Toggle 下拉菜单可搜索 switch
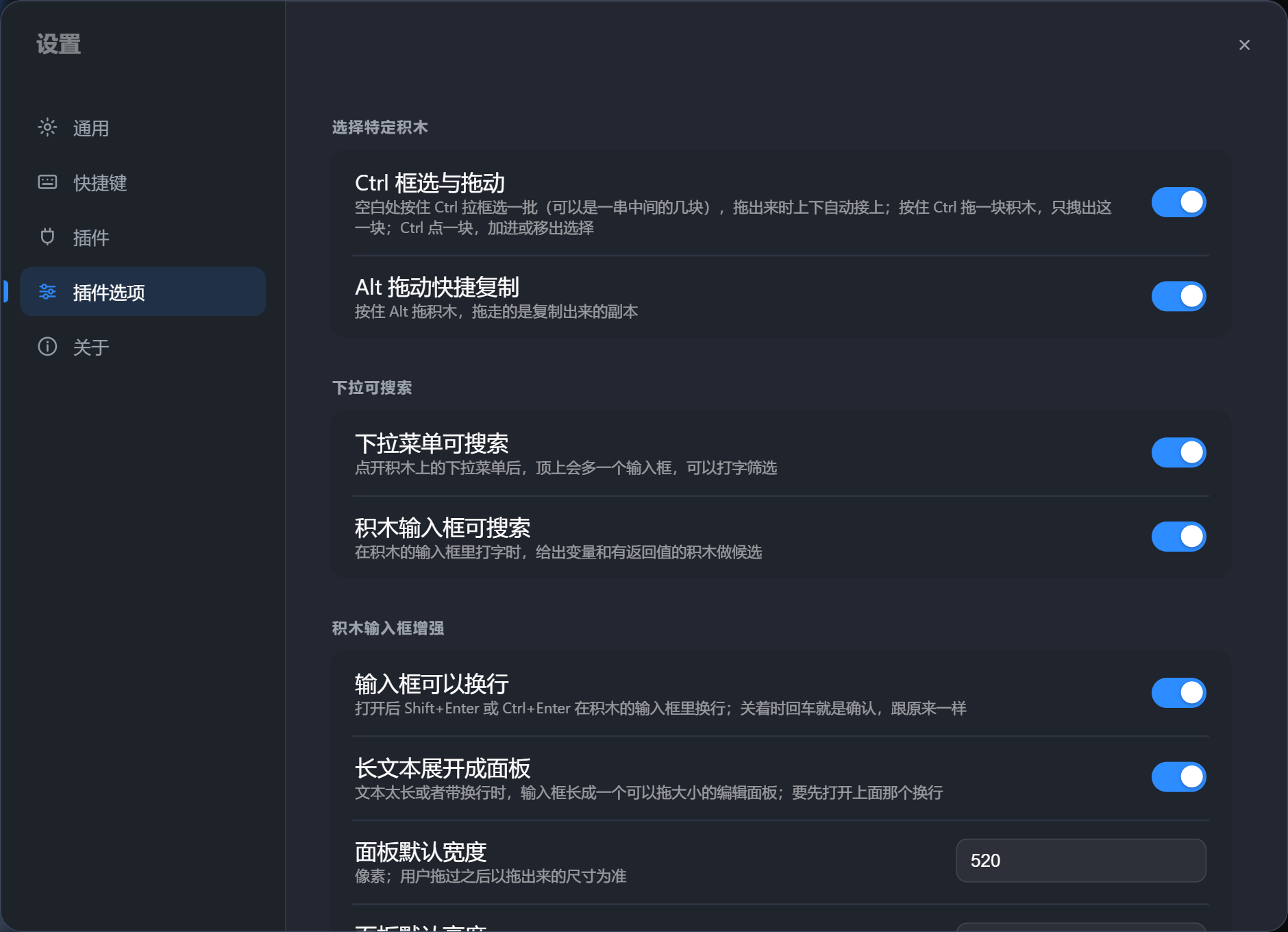Image resolution: width=1288 pixels, height=932 pixels. coord(1178,452)
